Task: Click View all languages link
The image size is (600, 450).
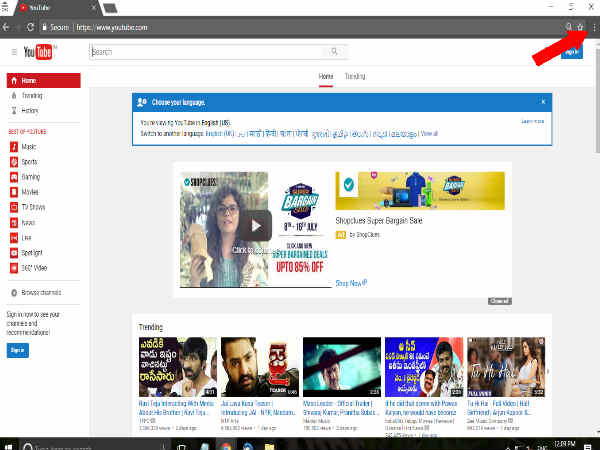Action: point(429,134)
